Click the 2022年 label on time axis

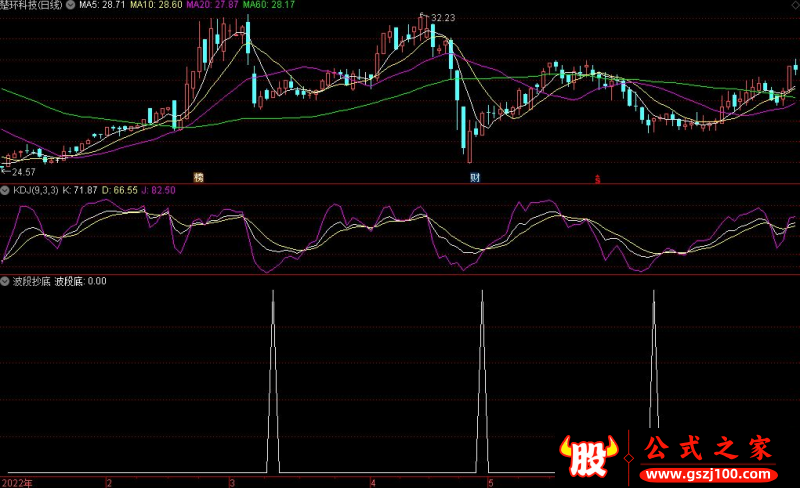[x=16, y=482]
